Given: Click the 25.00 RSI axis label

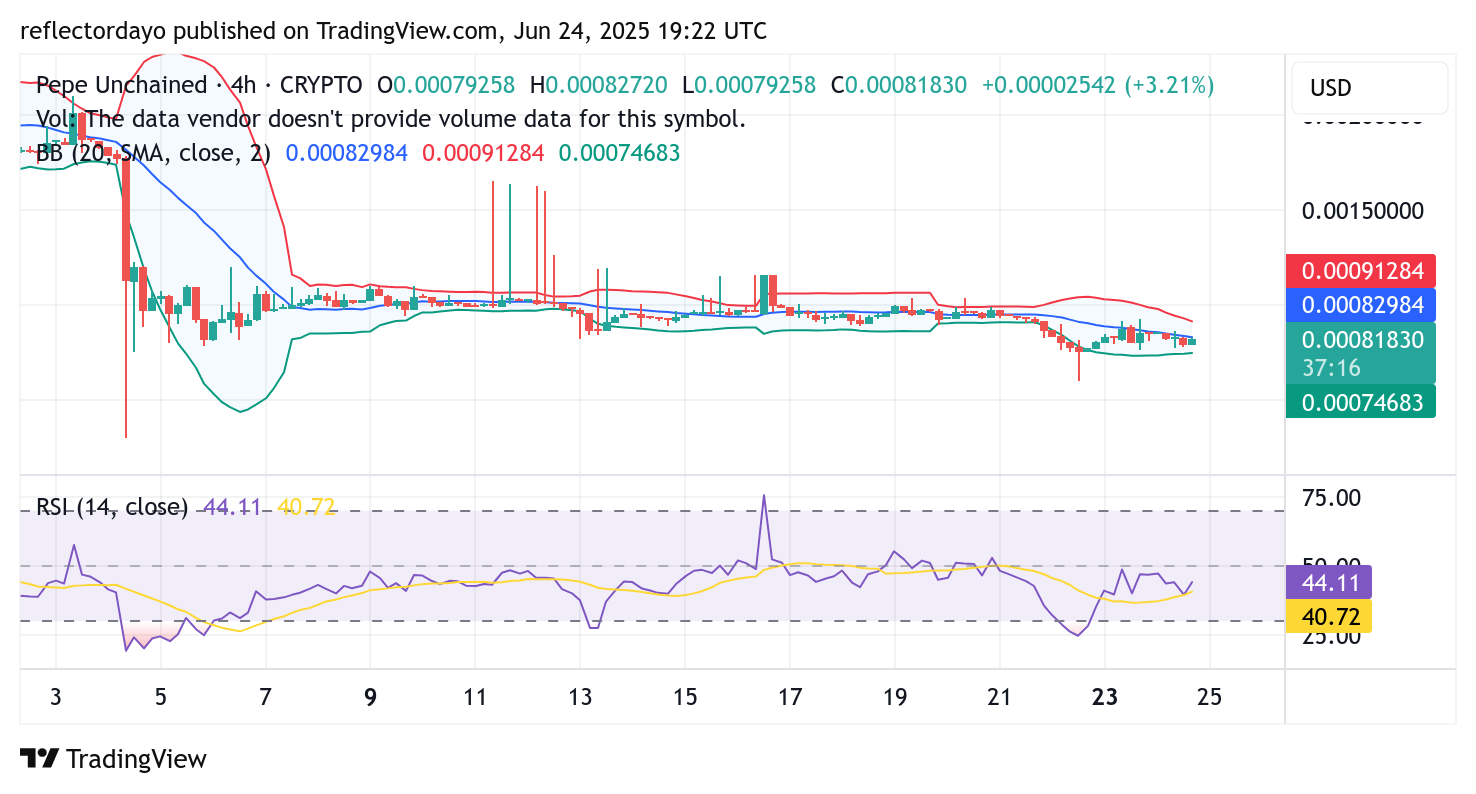Looking at the screenshot, I should [x=1333, y=637].
